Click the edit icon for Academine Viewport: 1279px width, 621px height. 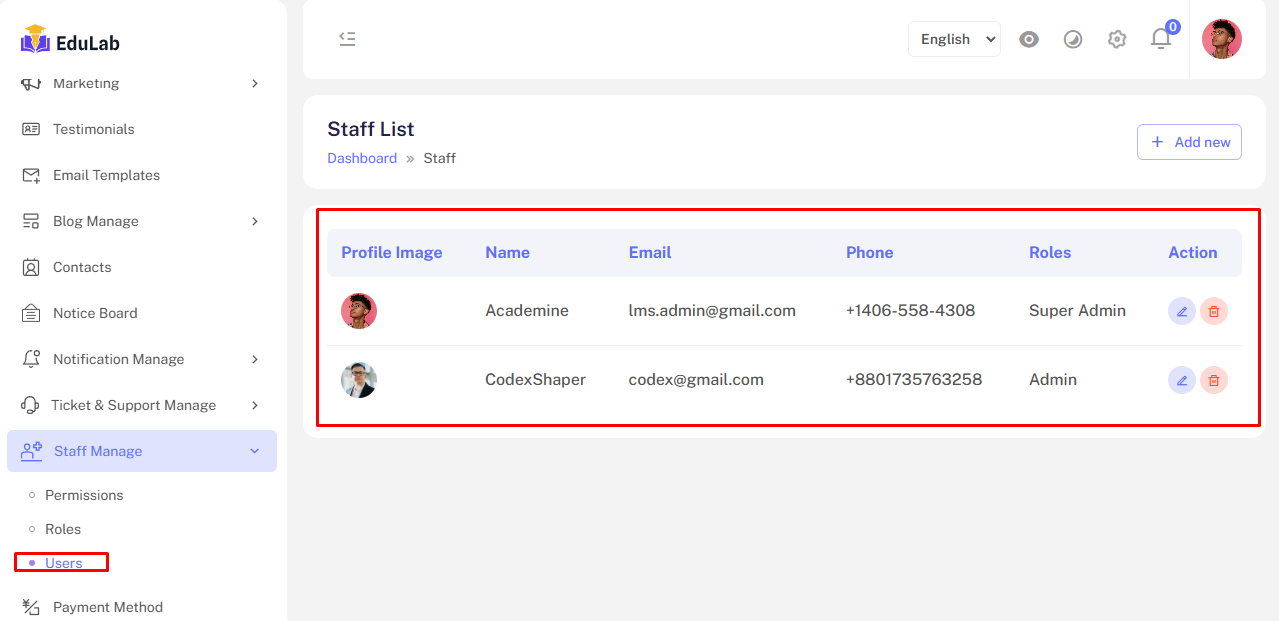point(1181,311)
